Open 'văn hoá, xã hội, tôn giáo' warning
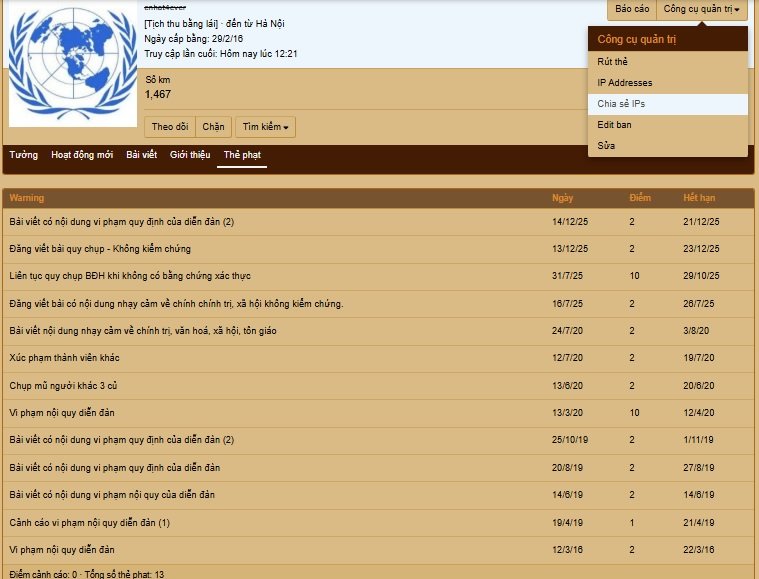 [143, 331]
